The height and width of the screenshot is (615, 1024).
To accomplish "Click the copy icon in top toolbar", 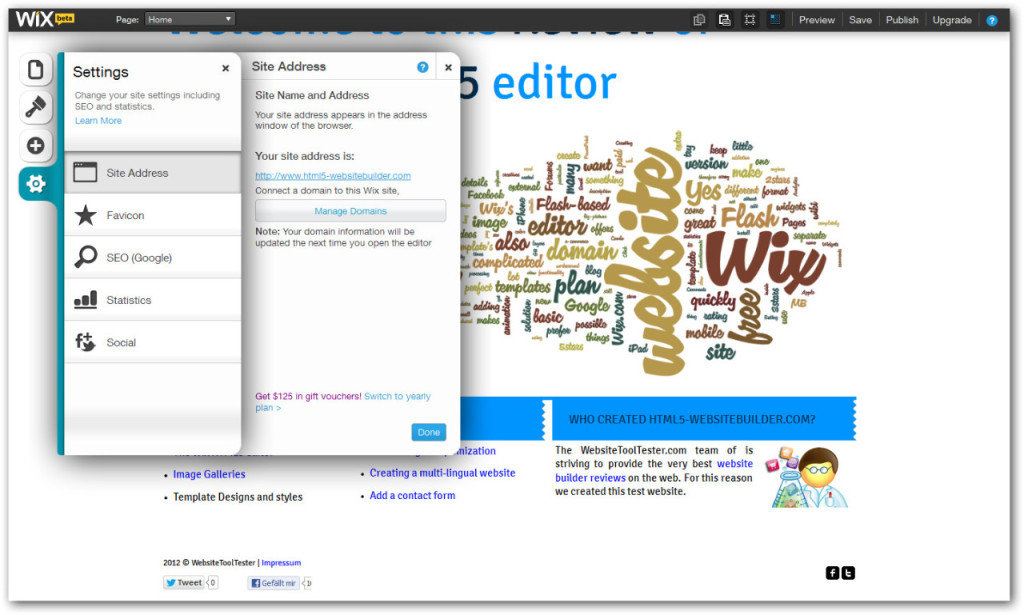I will 700,20.
